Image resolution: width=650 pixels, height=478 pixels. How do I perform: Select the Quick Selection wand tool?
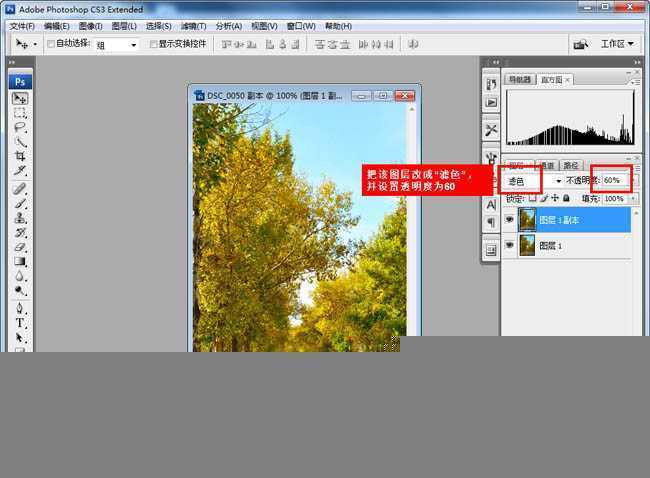tap(20, 142)
